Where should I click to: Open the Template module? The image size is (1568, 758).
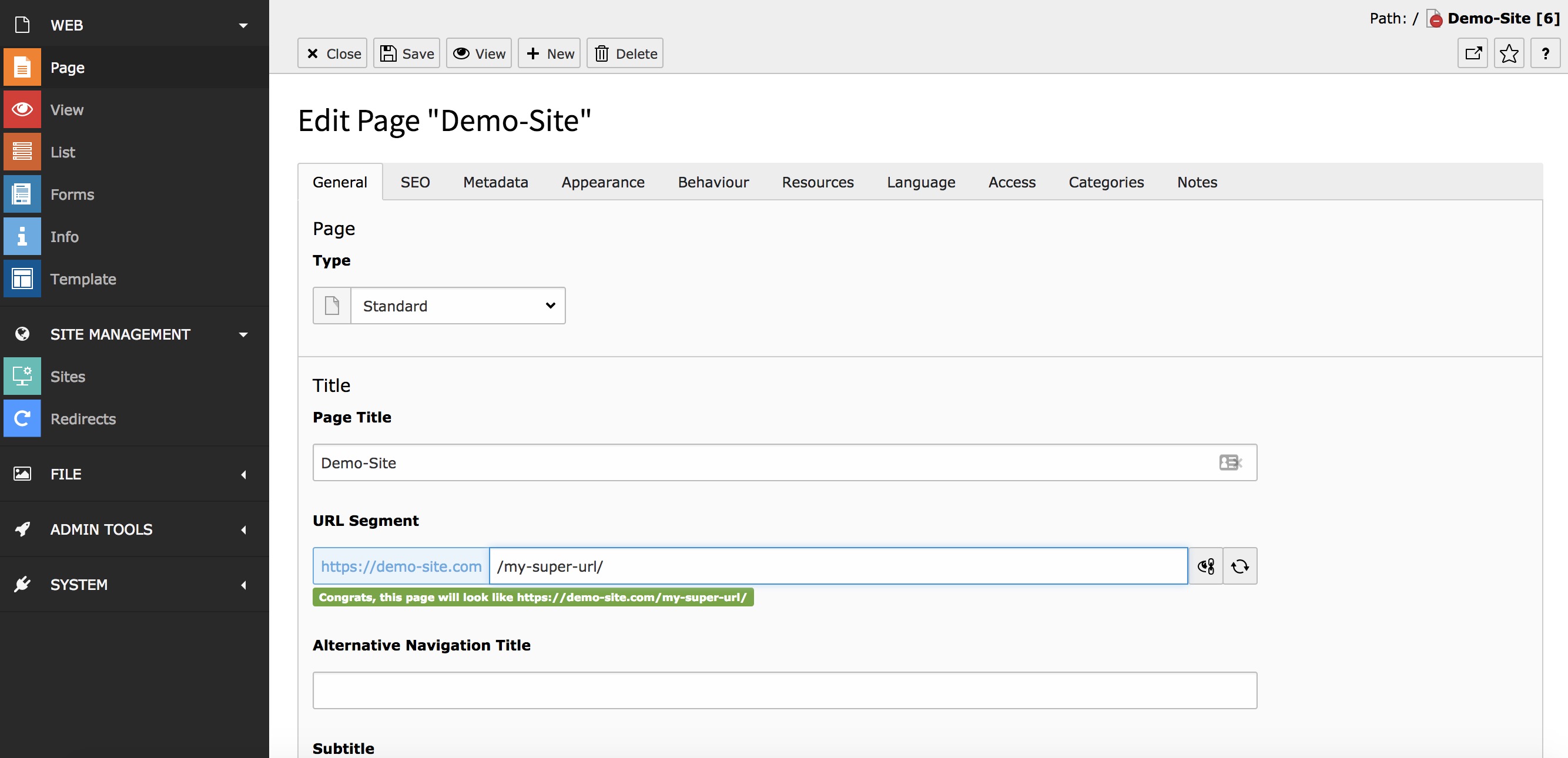coord(135,279)
